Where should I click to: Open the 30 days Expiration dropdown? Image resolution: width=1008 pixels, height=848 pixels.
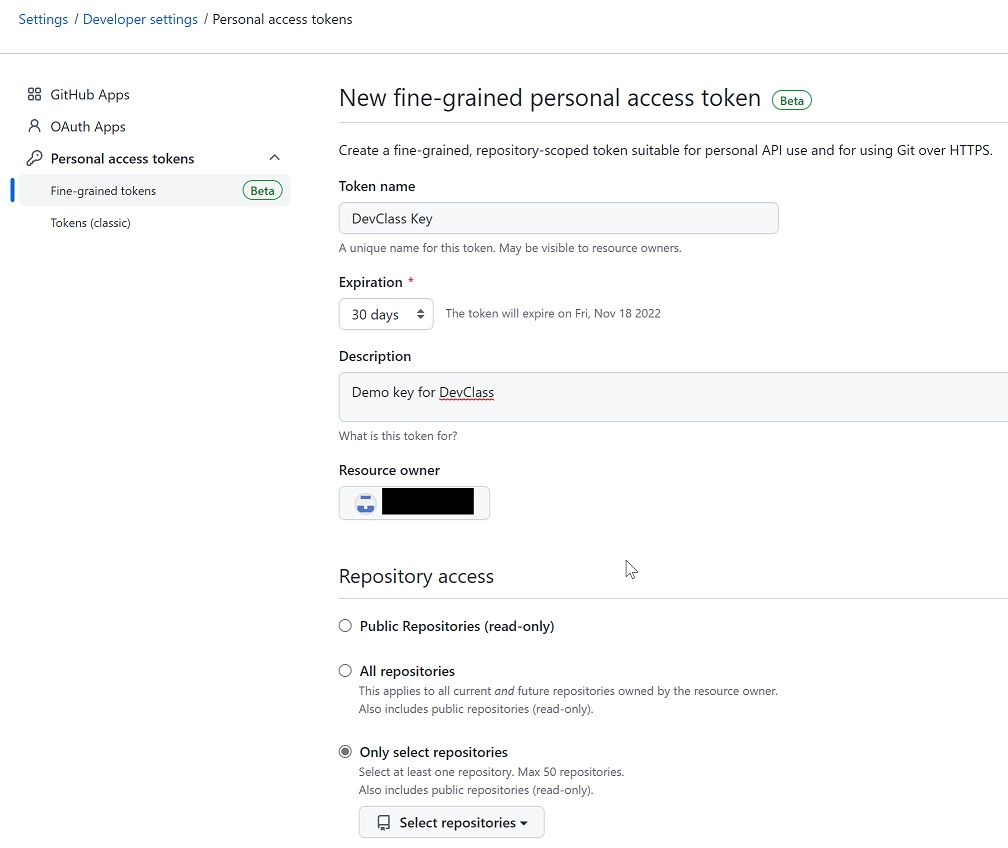386,313
